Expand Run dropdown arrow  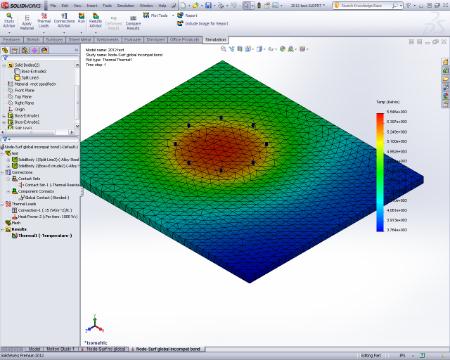click(81, 33)
